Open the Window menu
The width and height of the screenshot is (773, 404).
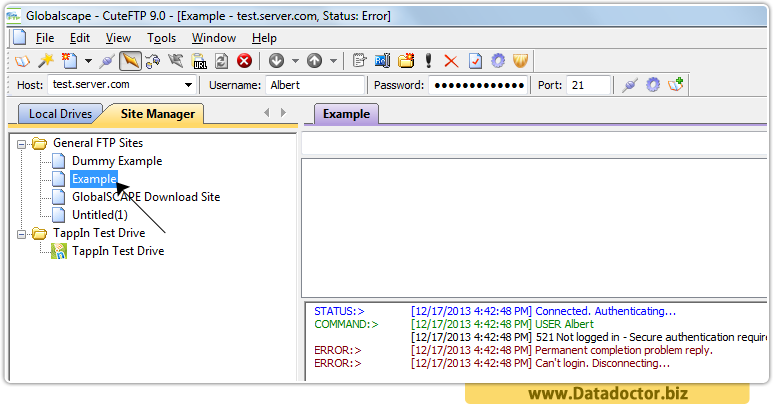[214, 38]
